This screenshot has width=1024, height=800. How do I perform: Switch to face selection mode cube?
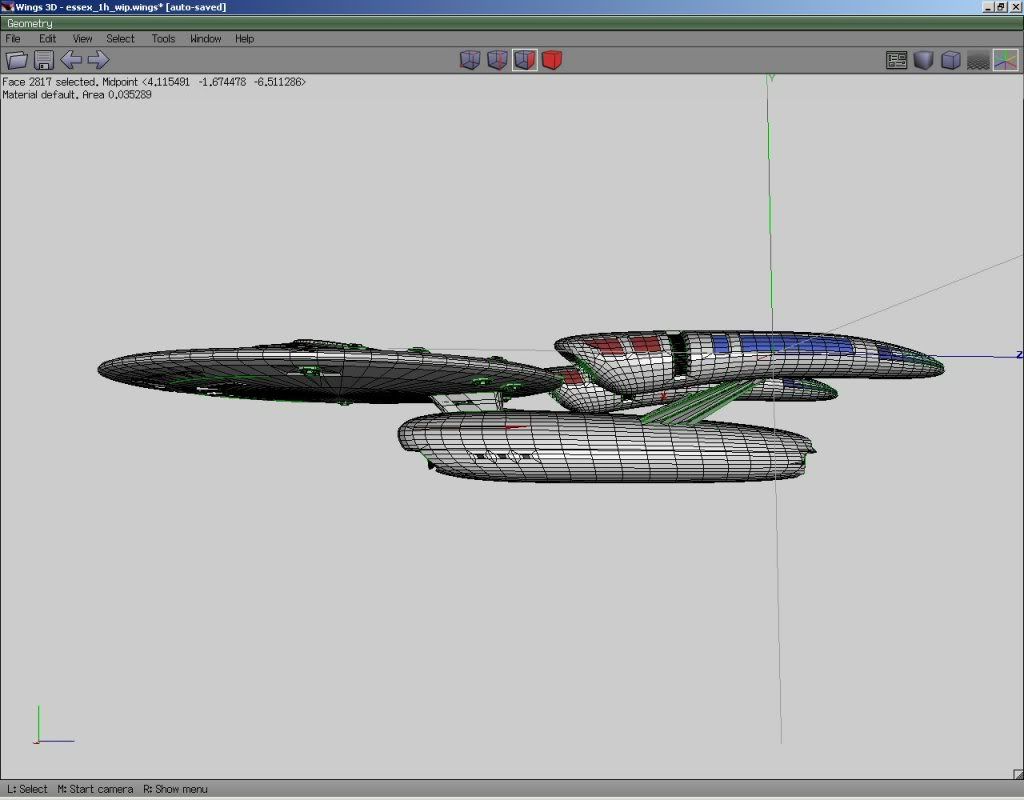[524, 60]
